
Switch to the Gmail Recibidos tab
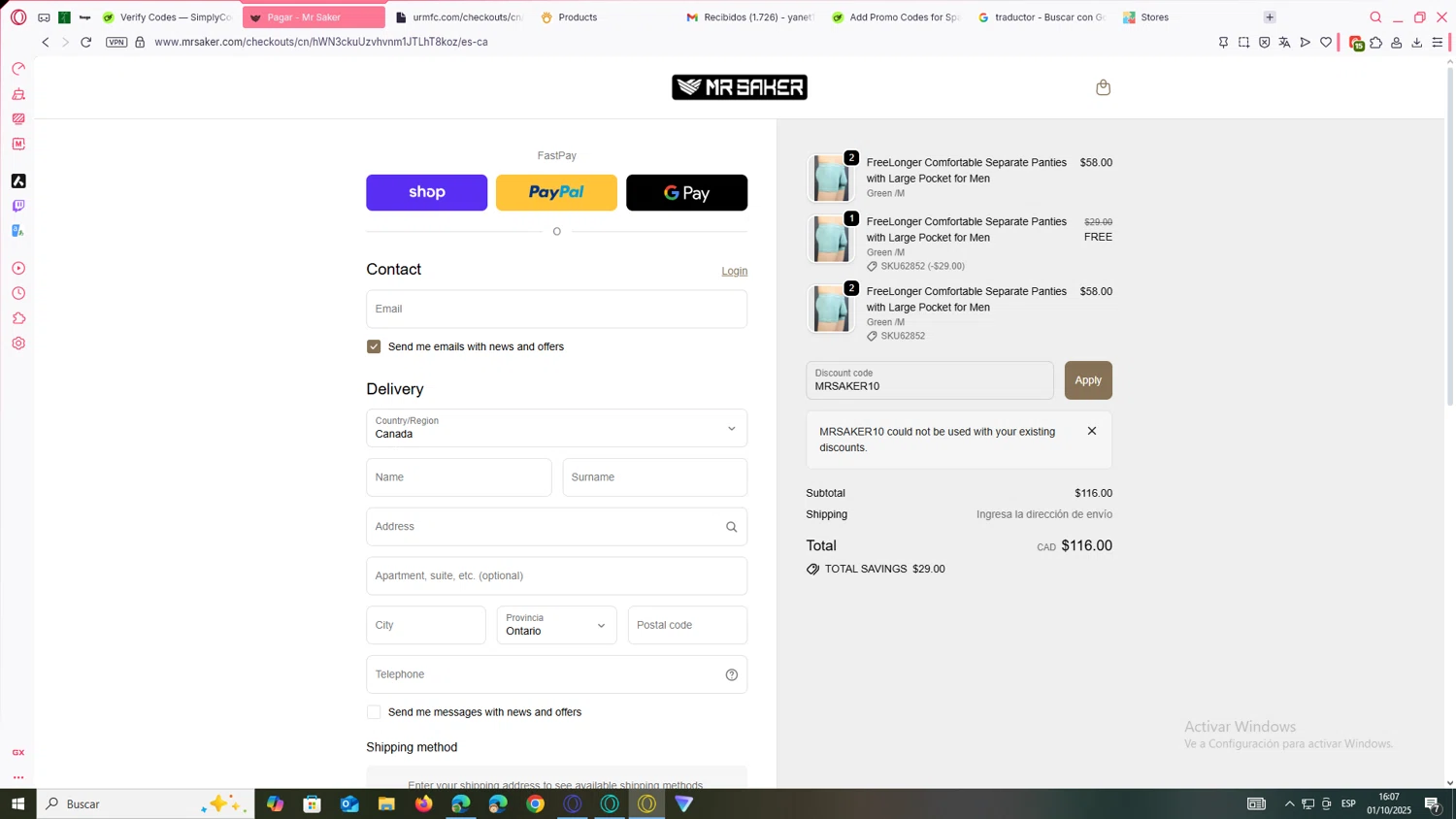[749, 17]
